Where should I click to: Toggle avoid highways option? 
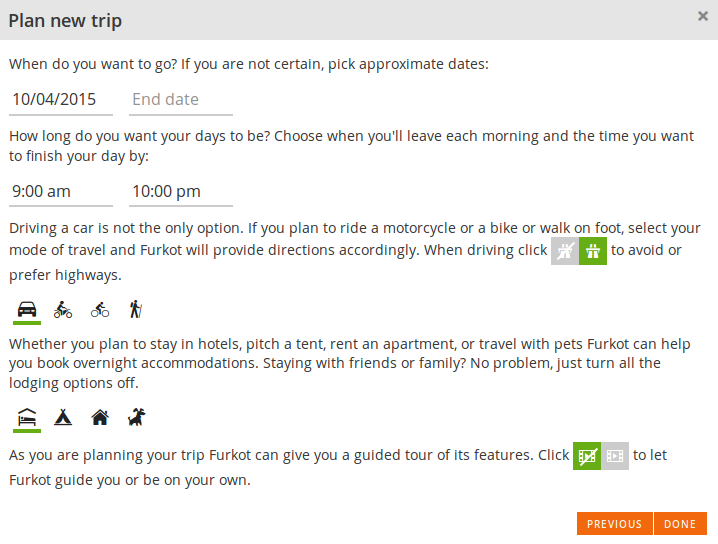(x=565, y=251)
